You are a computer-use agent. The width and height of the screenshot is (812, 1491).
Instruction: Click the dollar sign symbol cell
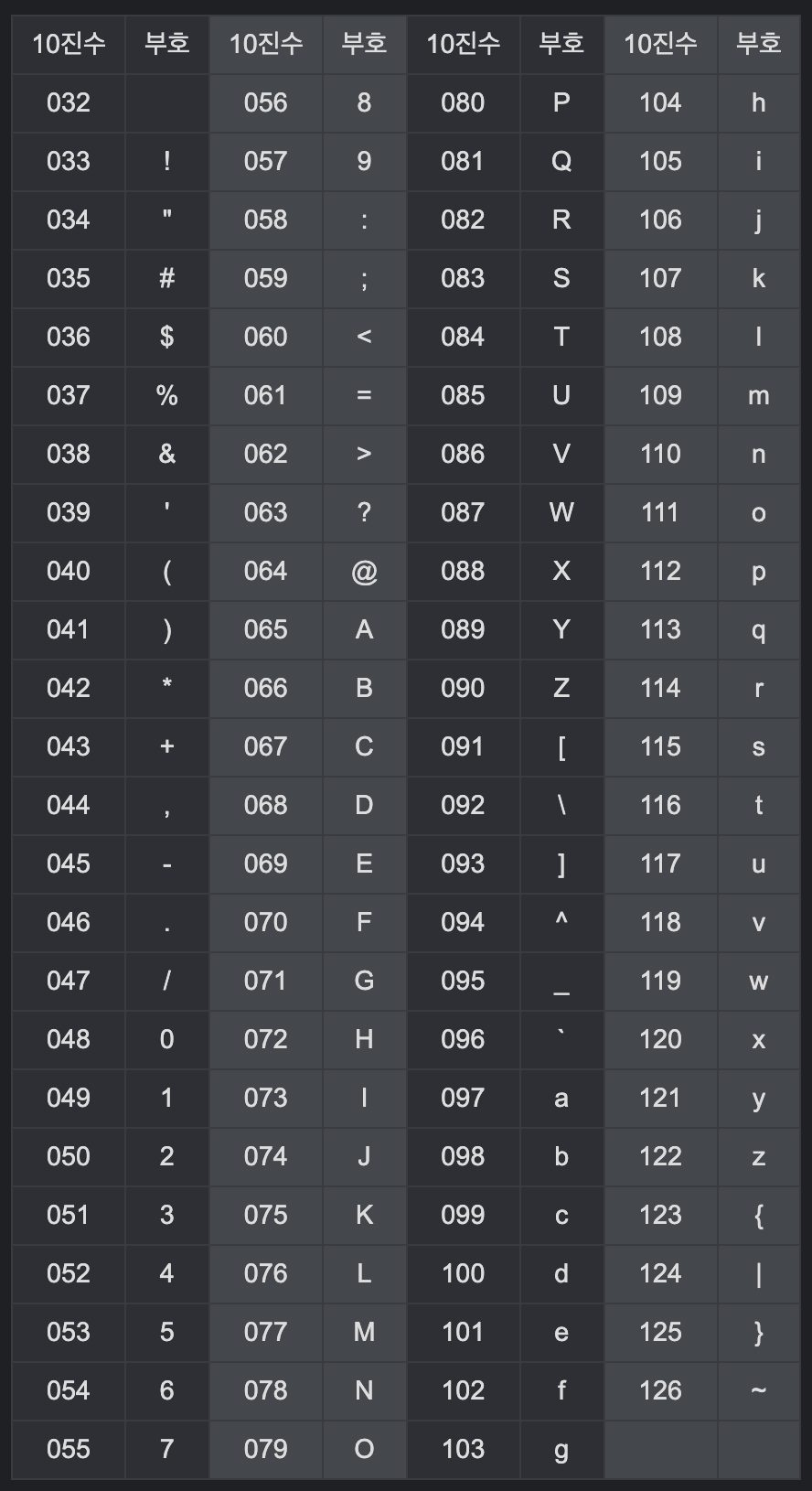166,337
